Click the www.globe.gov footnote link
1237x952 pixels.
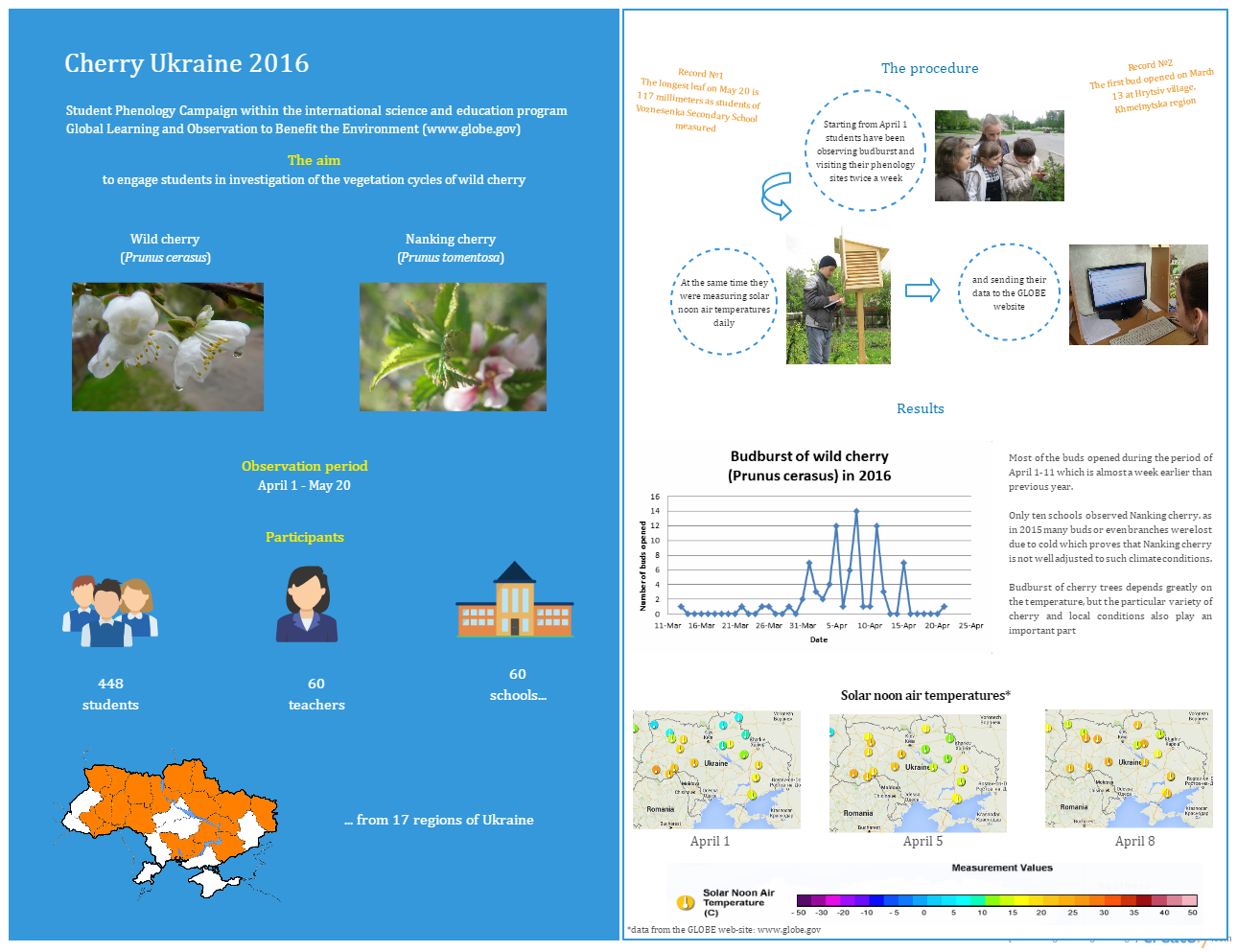click(788, 929)
